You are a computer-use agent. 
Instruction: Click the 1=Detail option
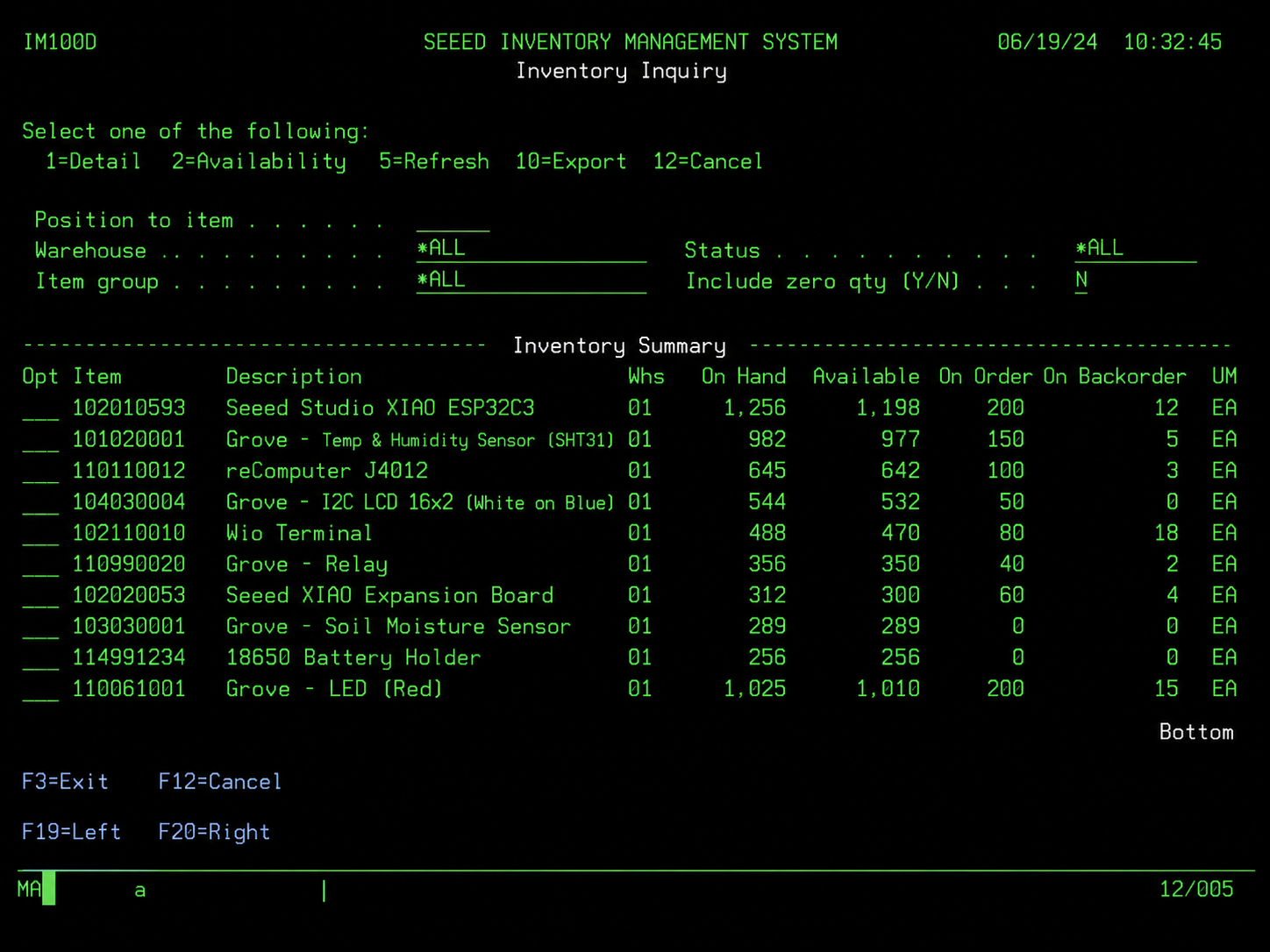click(x=93, y=162)
